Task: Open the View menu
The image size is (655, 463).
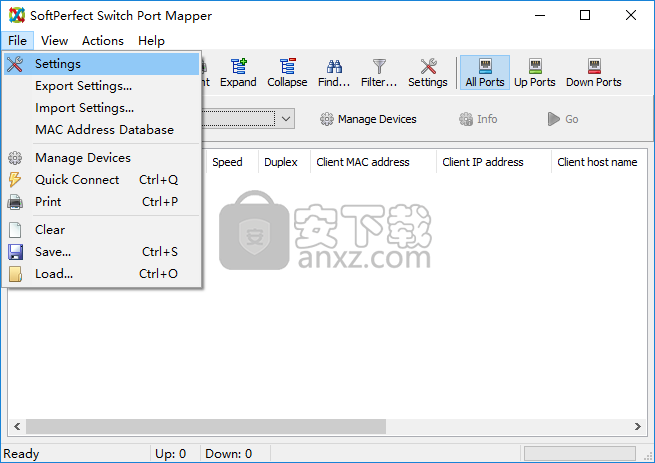Action: (x=54, y=41)
